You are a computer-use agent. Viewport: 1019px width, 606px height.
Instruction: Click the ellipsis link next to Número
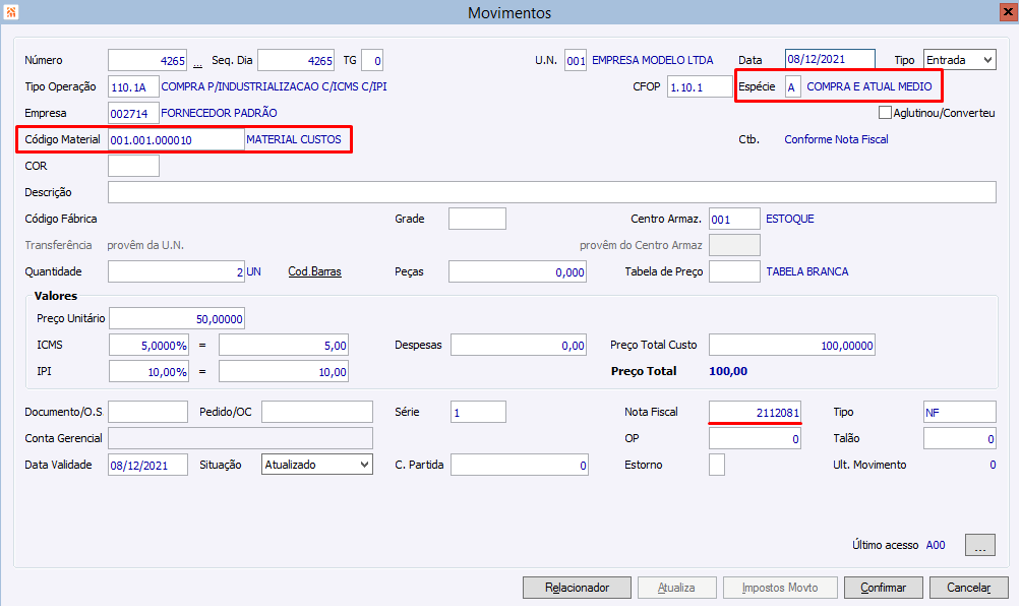pos(198,63)
